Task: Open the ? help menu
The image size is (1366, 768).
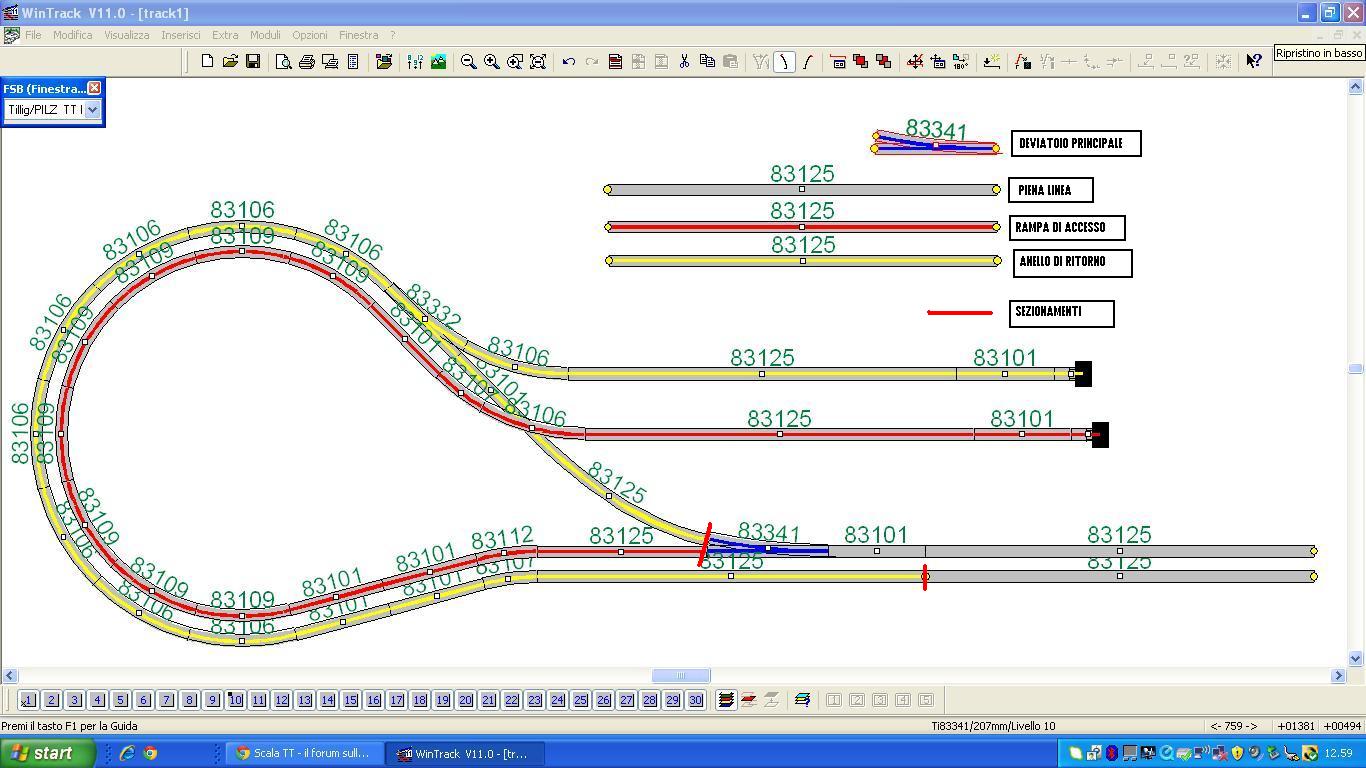Action: point(392,35)
